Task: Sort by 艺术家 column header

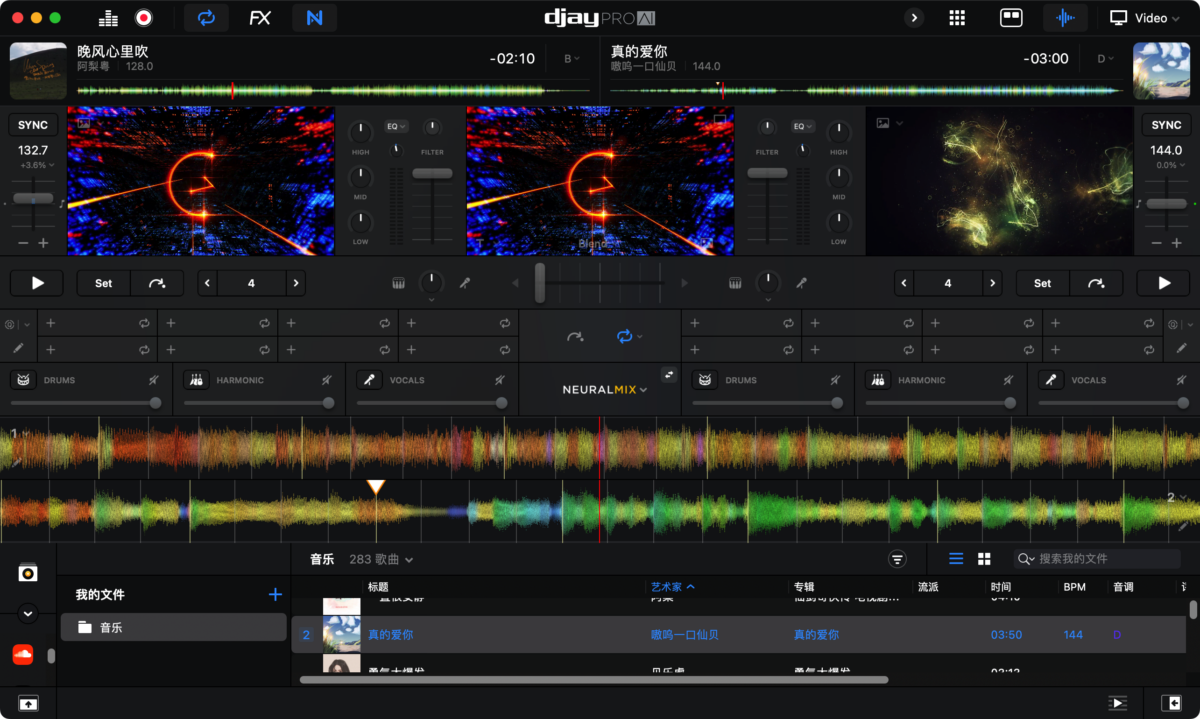Action: [x=673, y=587]
